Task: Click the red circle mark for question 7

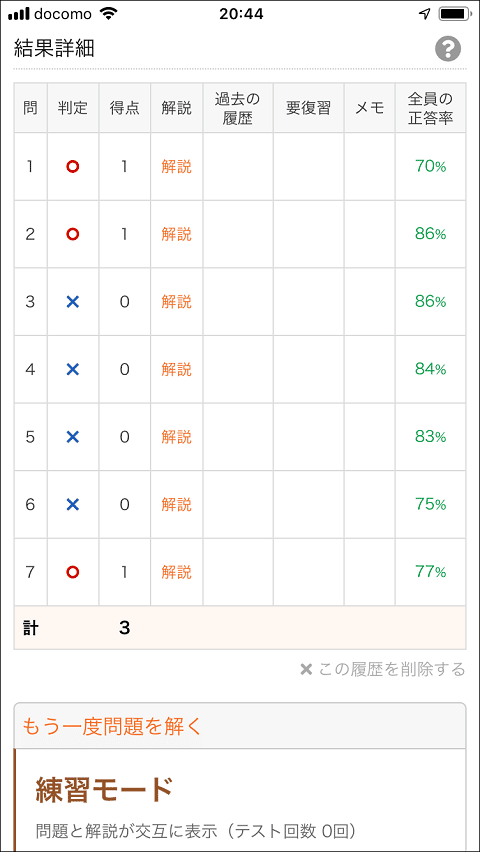Action: 73,572
